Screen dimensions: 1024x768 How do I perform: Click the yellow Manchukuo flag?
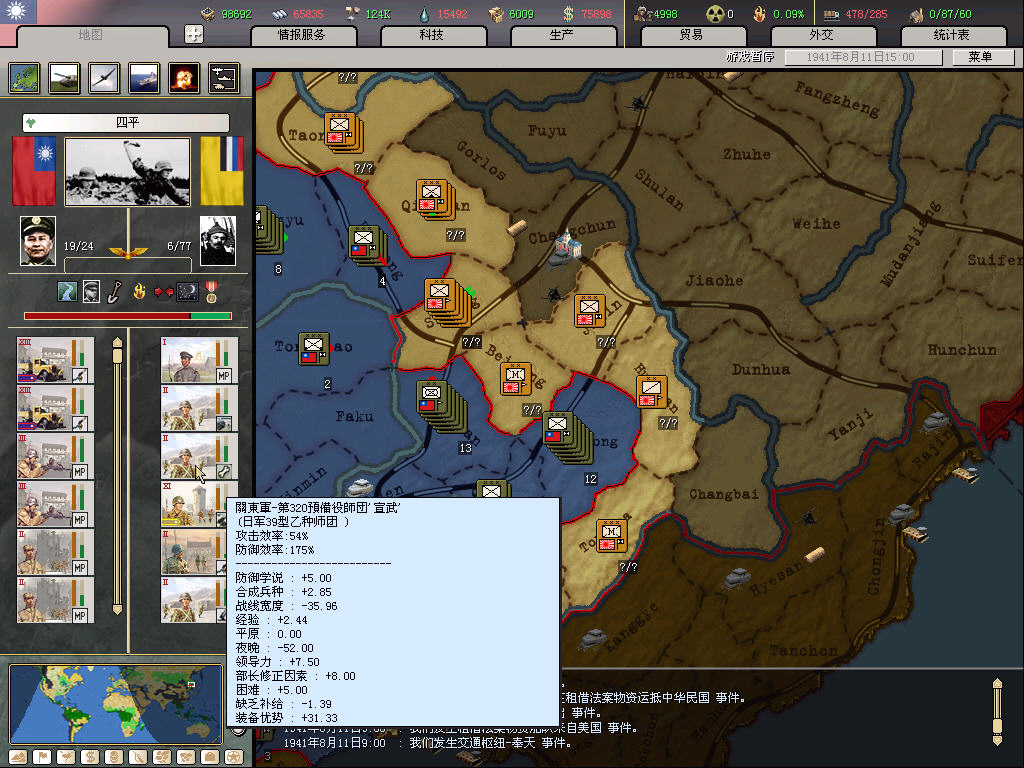(222, 171)
